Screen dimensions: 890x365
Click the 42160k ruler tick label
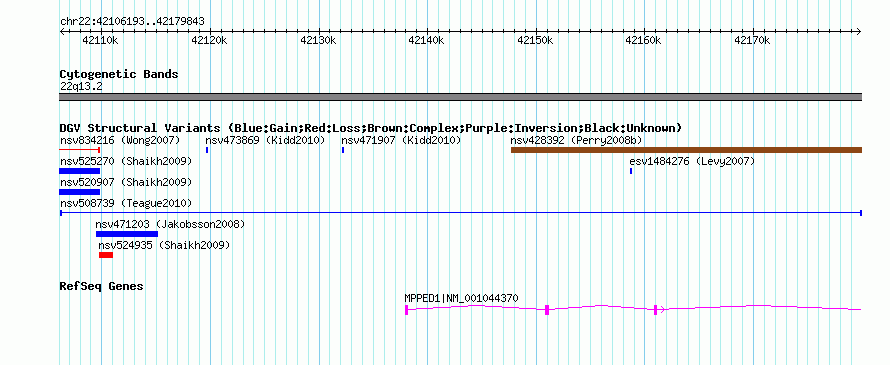(644, 40)
